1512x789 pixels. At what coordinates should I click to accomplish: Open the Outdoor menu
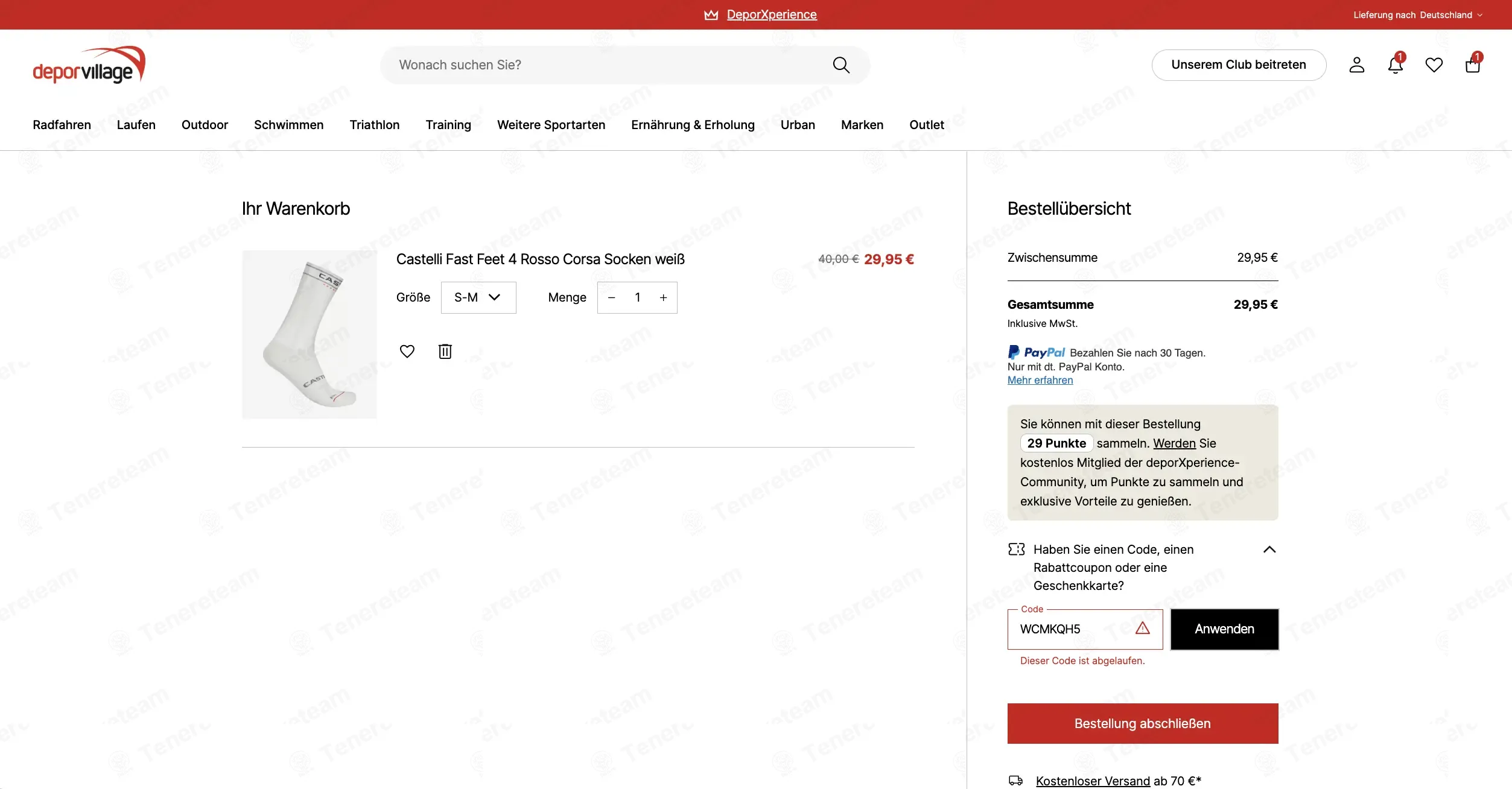pos(205,125)
